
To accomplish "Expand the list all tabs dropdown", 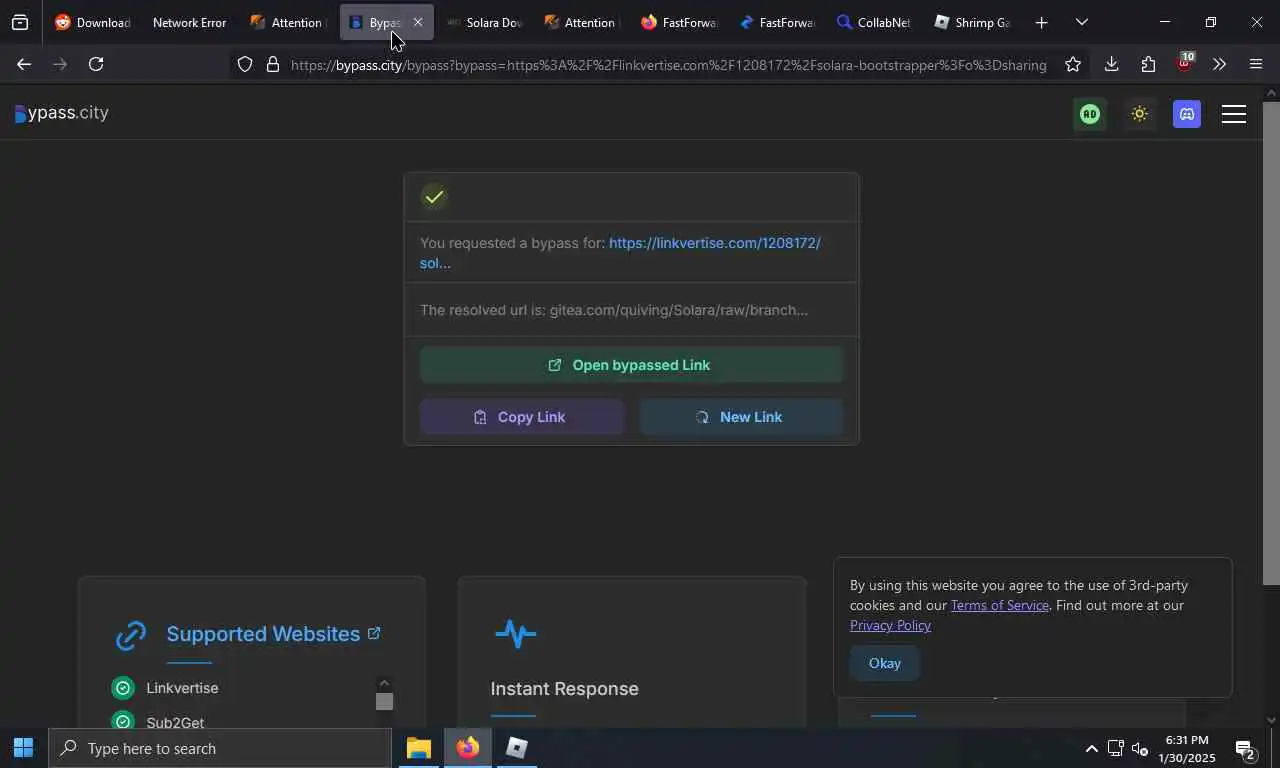I will pos(1082,22).
